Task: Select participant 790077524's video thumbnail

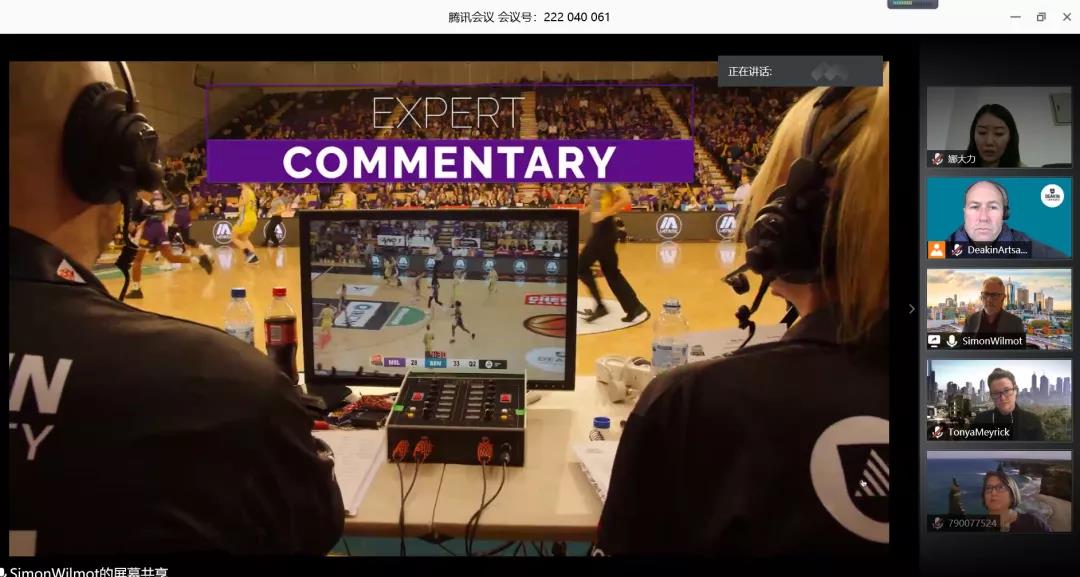Action: click(998, 489)
